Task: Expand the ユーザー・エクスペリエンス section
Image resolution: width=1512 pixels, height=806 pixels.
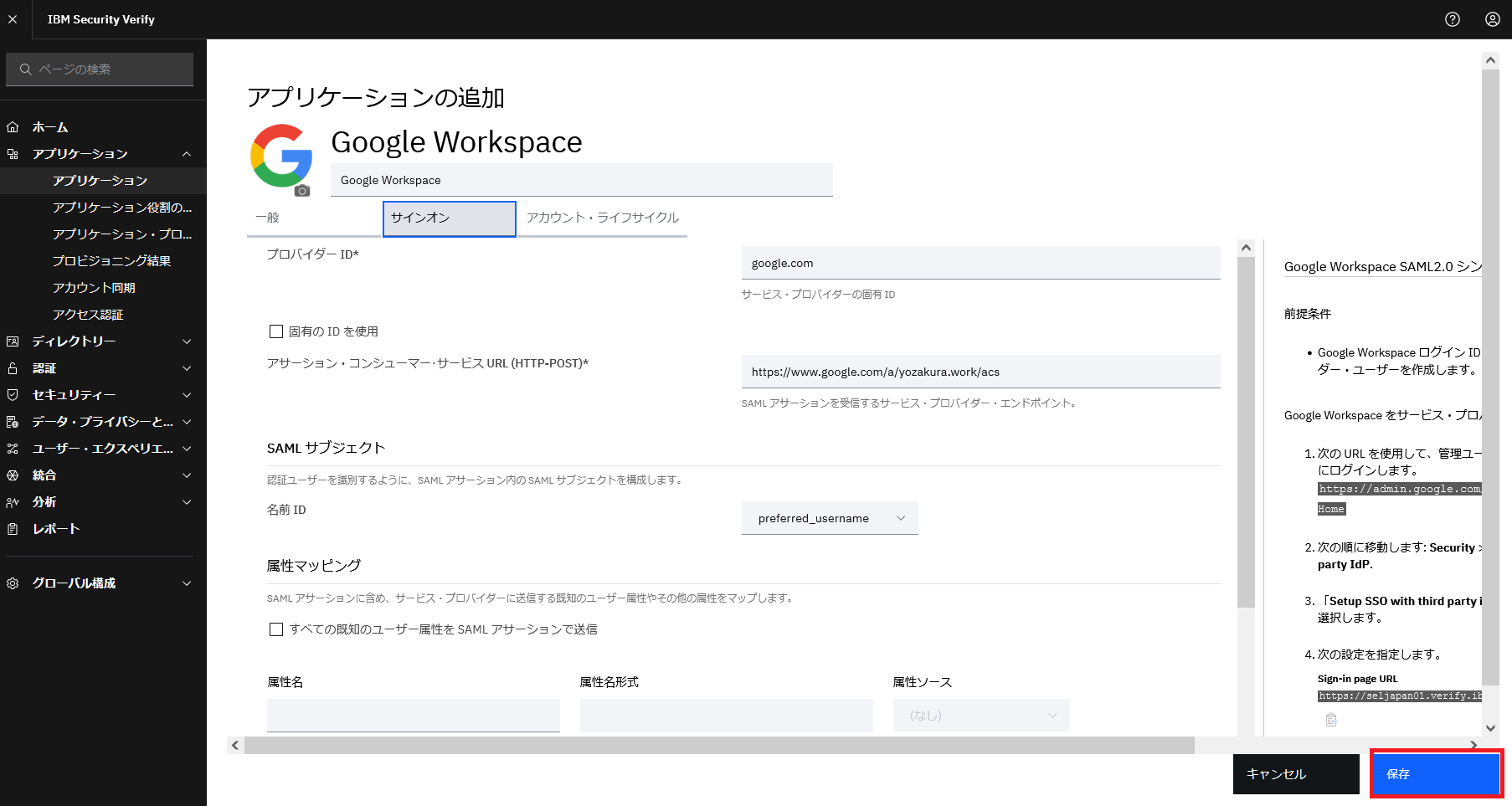Action: click(187, 449)
